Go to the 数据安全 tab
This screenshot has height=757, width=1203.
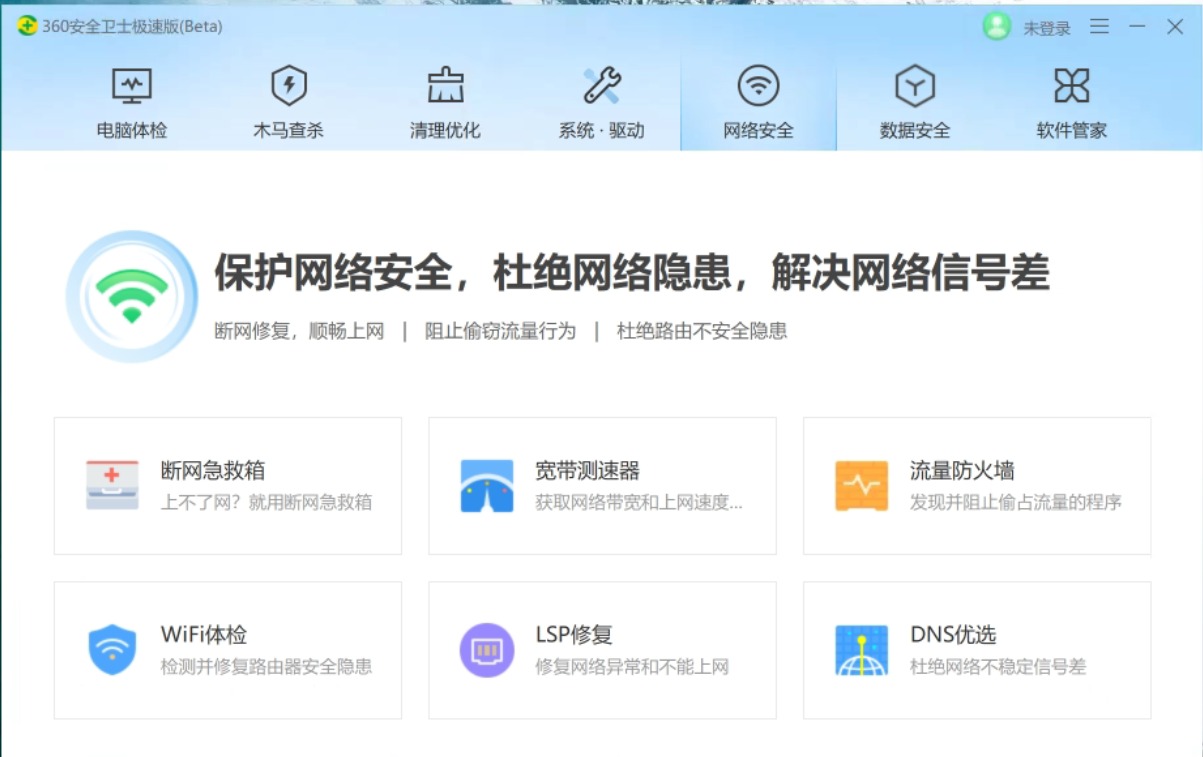click(x=914, y=102)
